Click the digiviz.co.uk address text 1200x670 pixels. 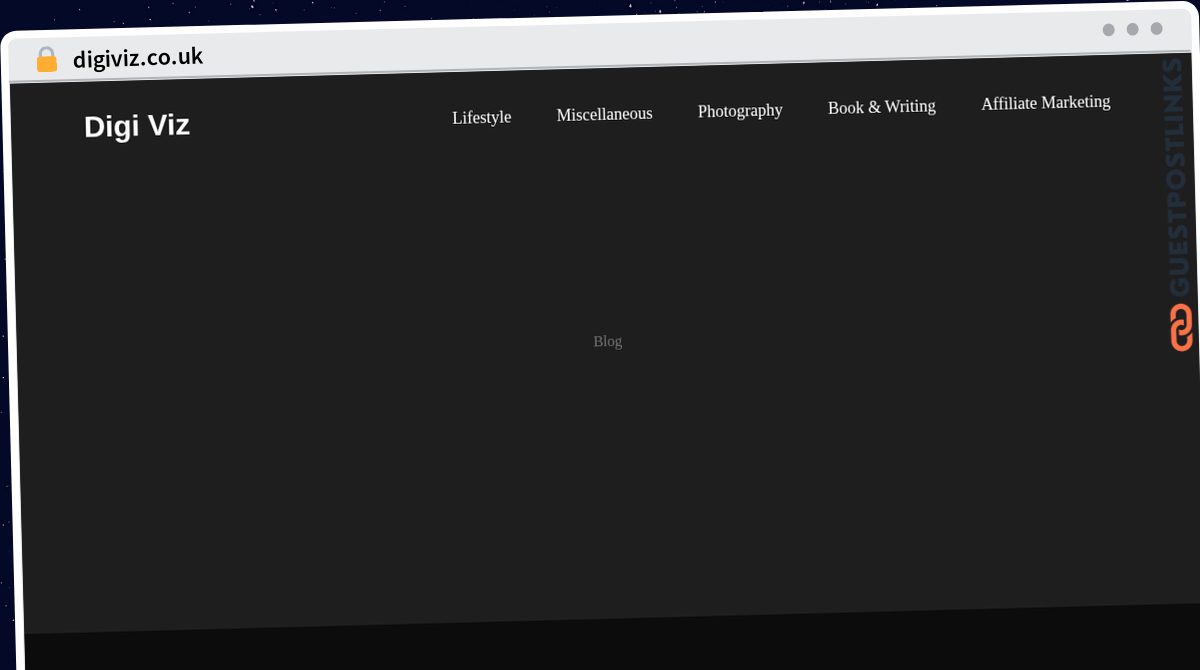tap(138, 58)
